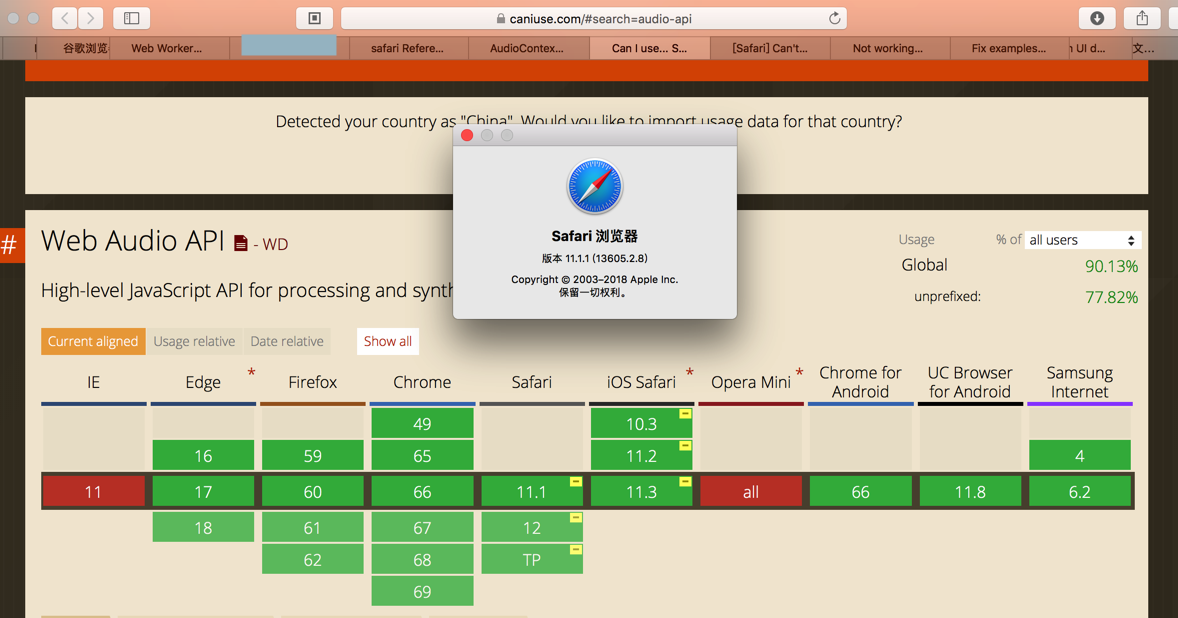Click the Show all button
This screenshot has width=1178, height=618.
pyautogui.click(x=388, y=341)
